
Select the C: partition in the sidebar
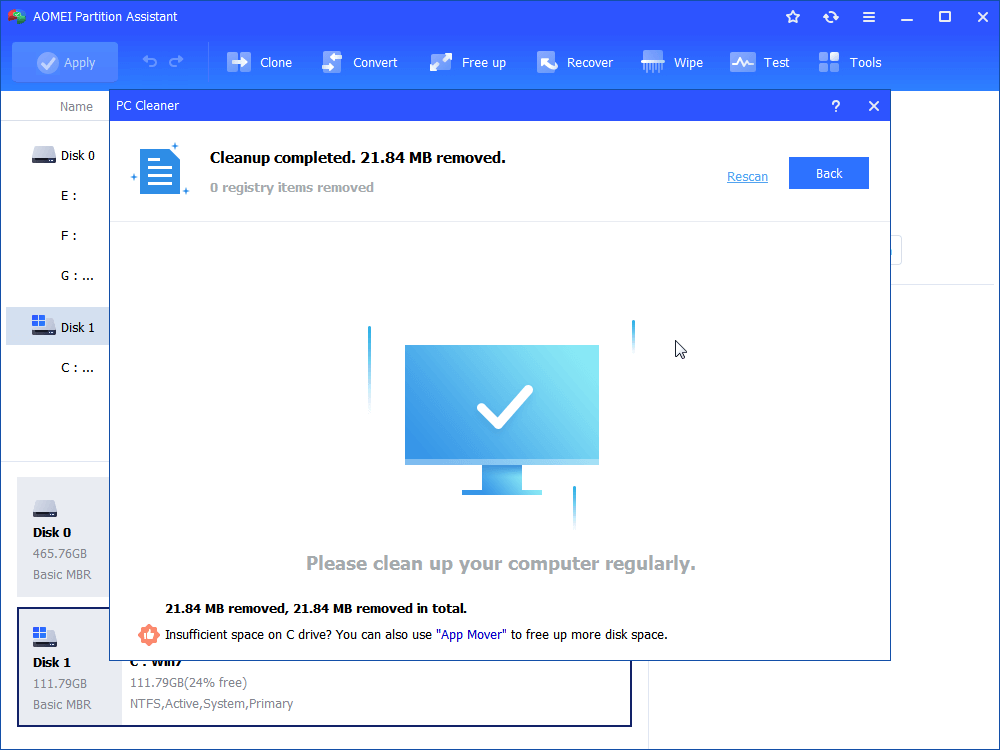coord(77,367)
